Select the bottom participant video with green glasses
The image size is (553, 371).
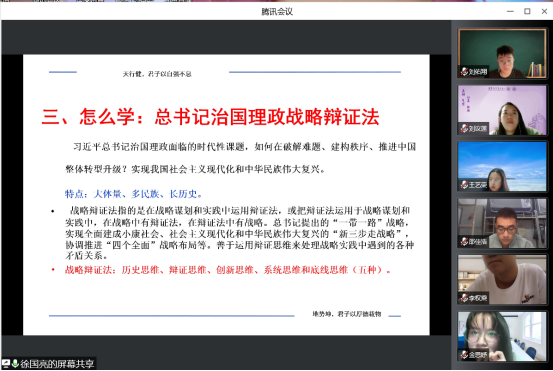pos(502,336)
